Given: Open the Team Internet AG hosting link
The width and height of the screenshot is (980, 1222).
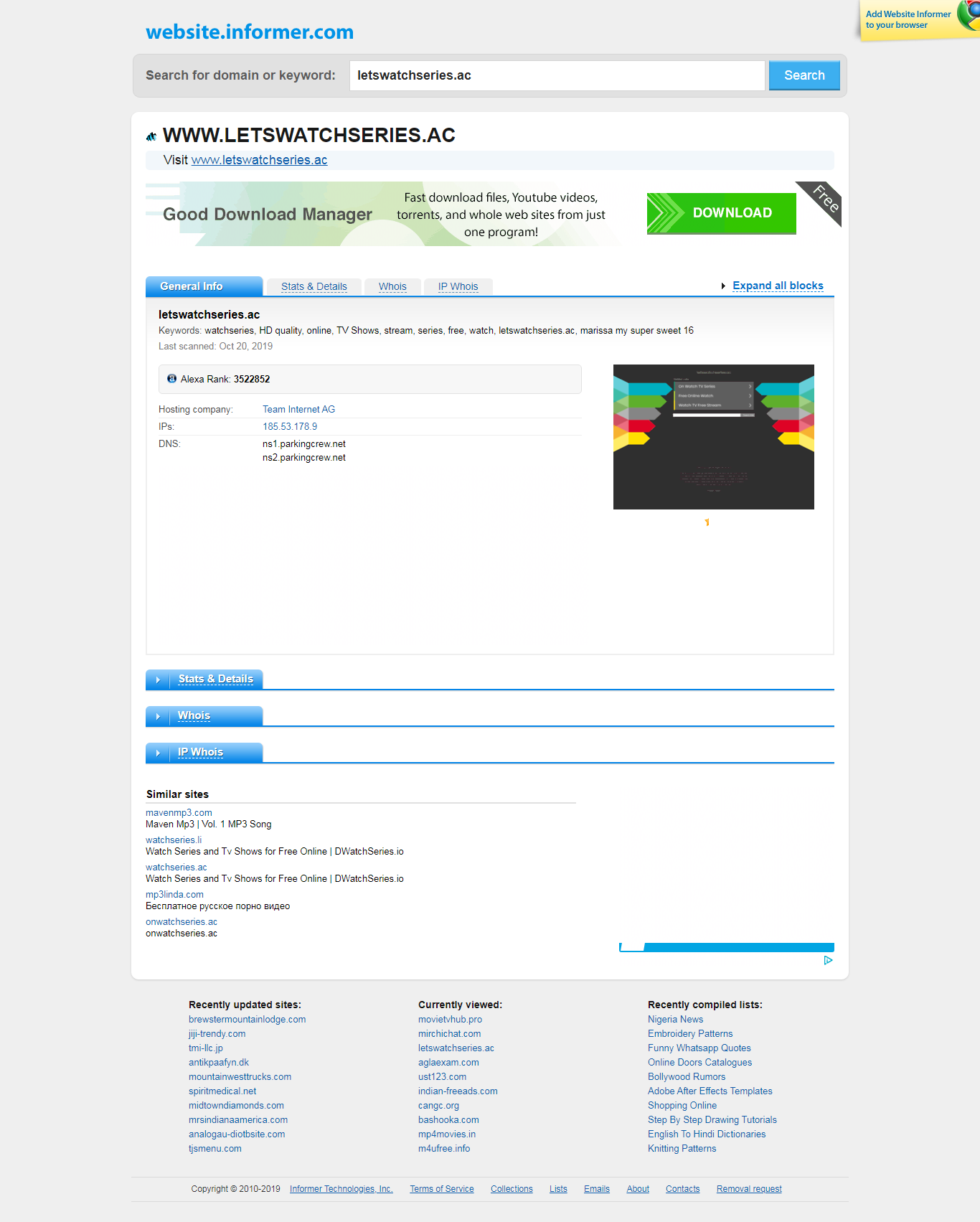Looking at the screenshot, I should tap(298, 409).
